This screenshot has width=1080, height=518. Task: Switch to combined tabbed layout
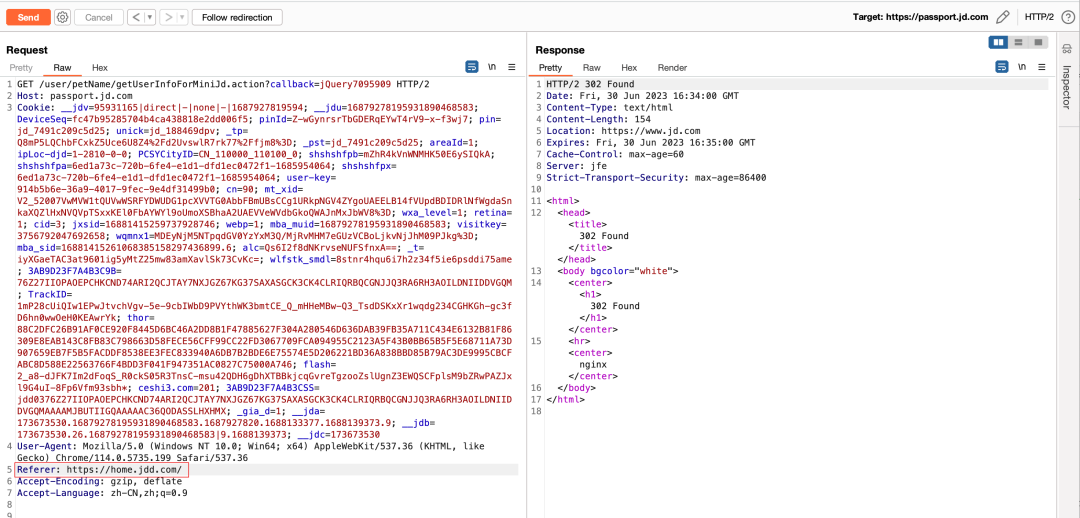point(1037,43)
